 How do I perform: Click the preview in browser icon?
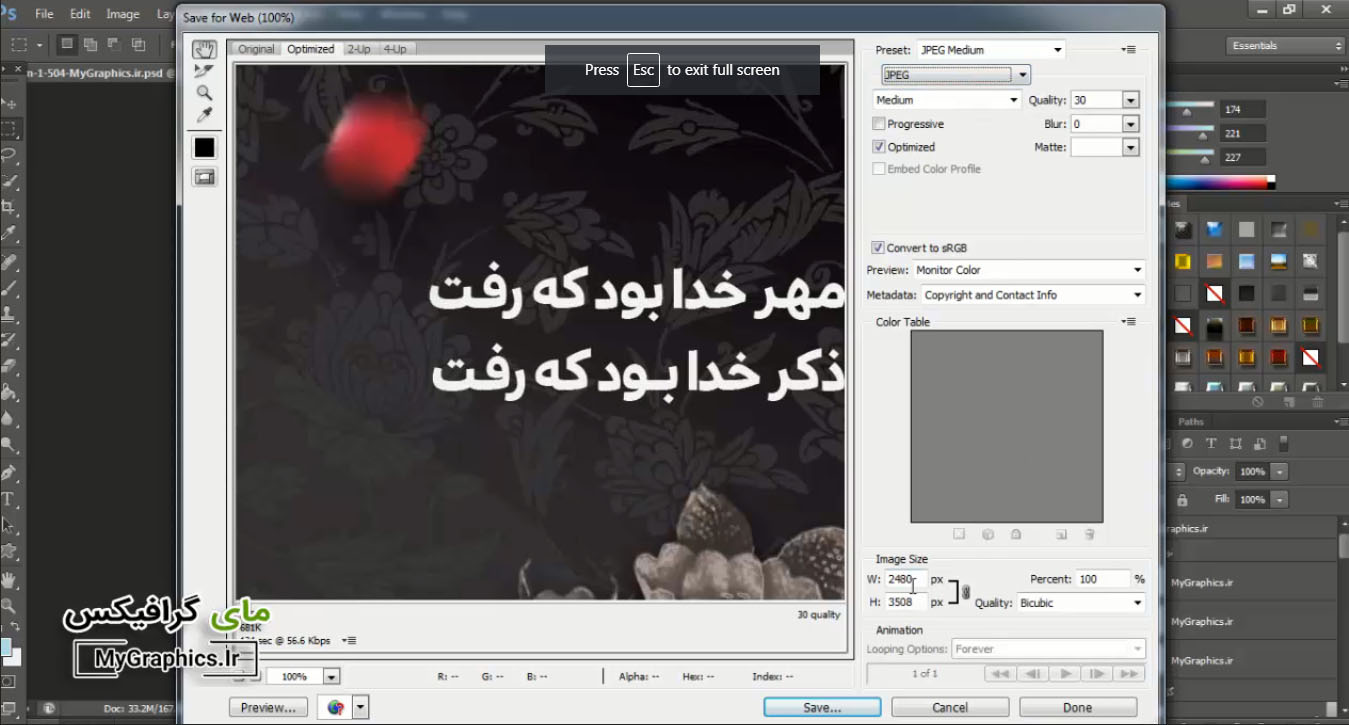click(x=337, y=706)
